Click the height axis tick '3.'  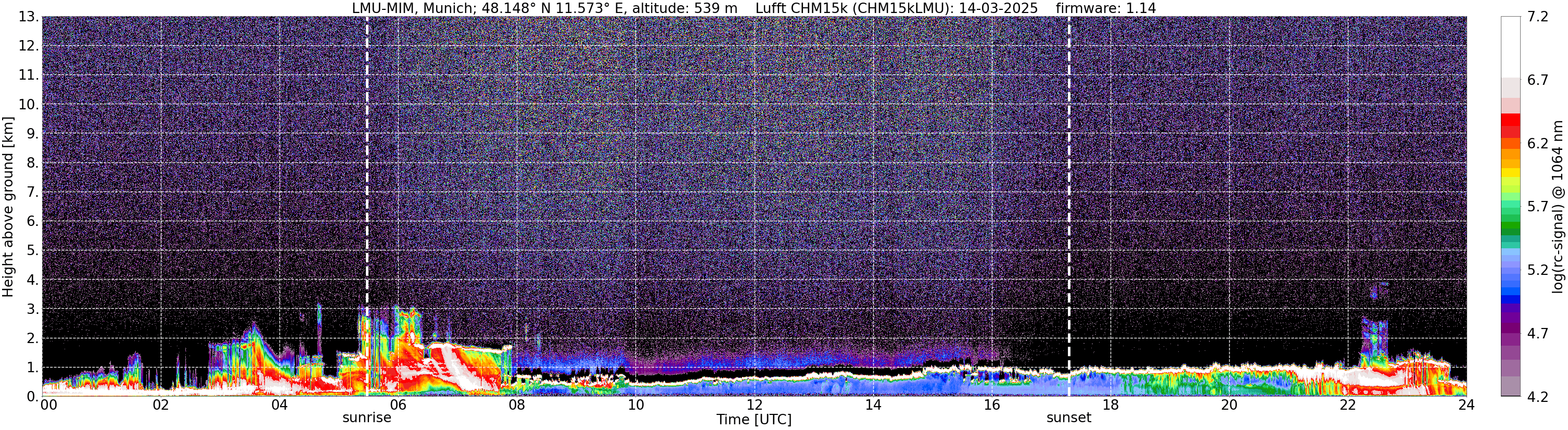coord(32,309)
